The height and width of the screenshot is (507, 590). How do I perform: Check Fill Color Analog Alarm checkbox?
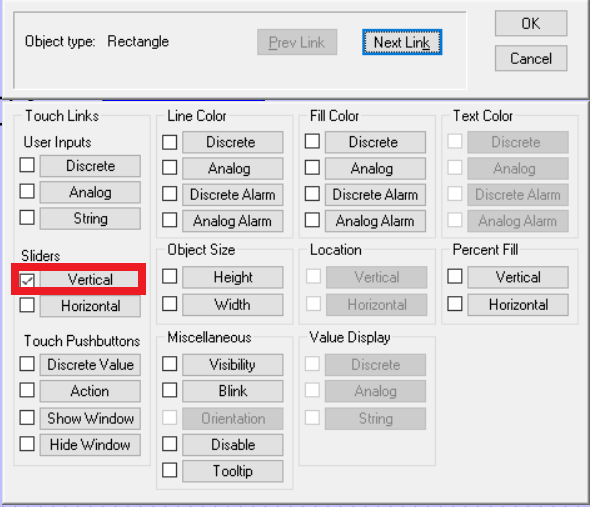point(312,220)
